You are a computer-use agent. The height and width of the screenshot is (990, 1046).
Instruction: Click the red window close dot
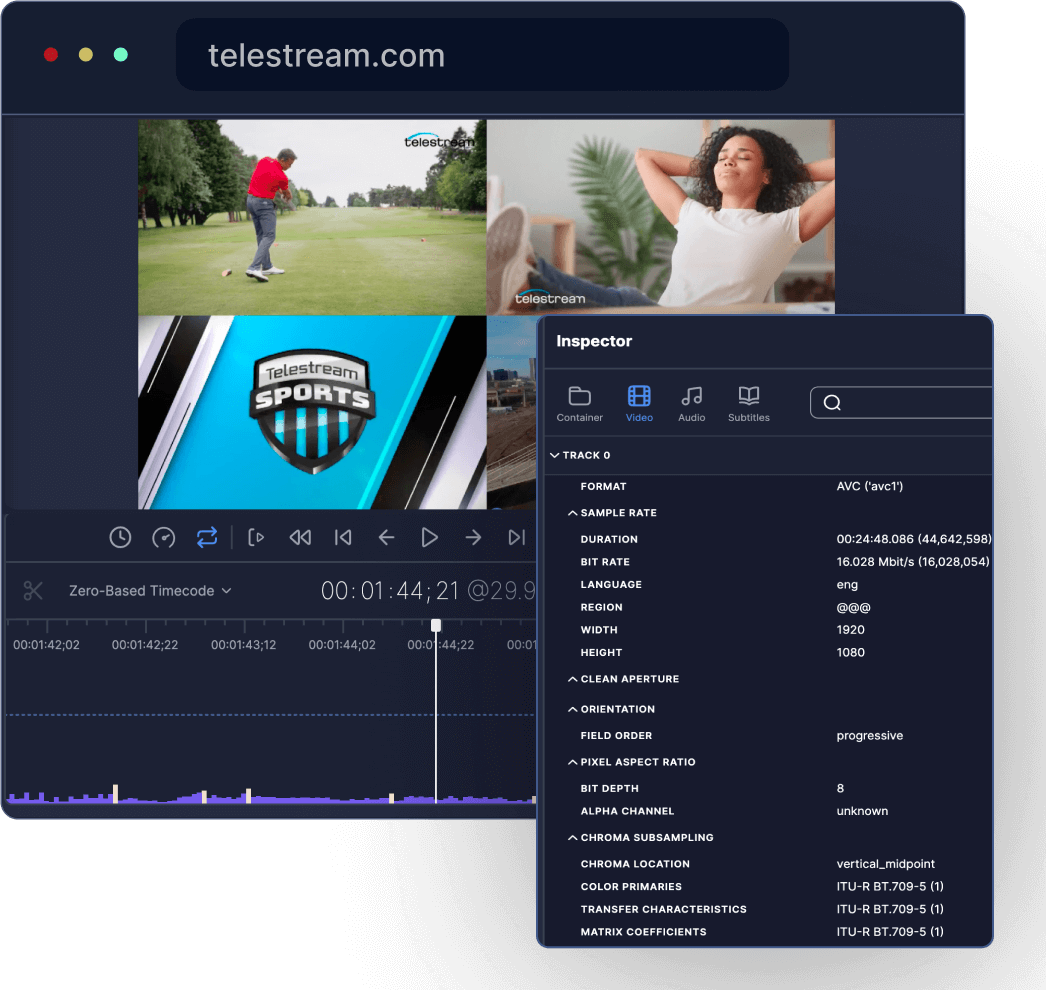(51, 55)
